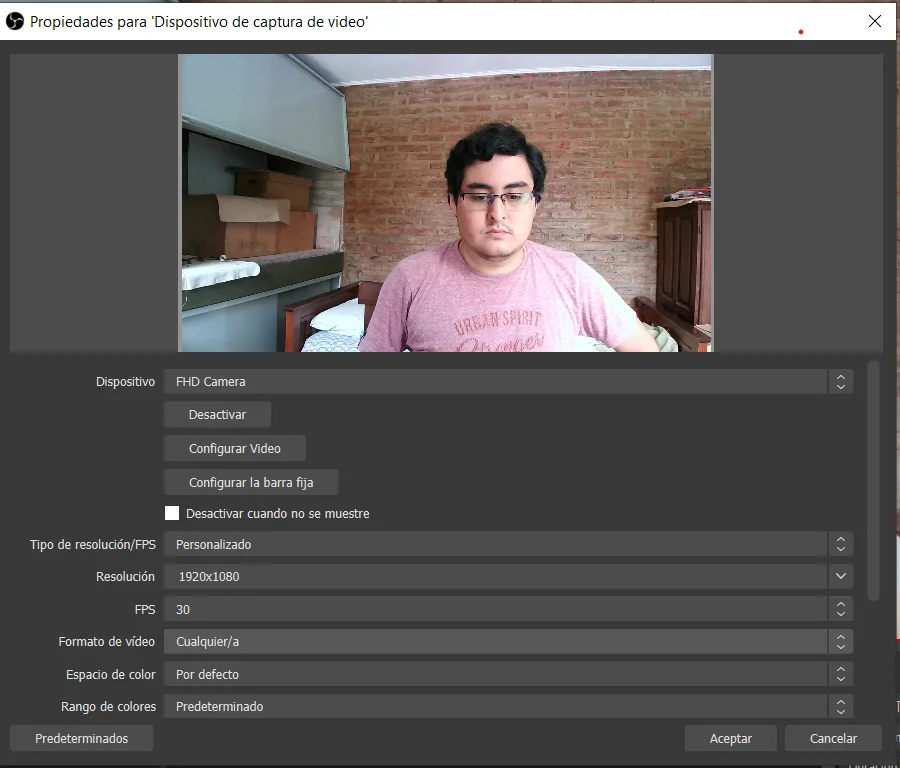Open Espacio de color dropdown

(496, 674)
